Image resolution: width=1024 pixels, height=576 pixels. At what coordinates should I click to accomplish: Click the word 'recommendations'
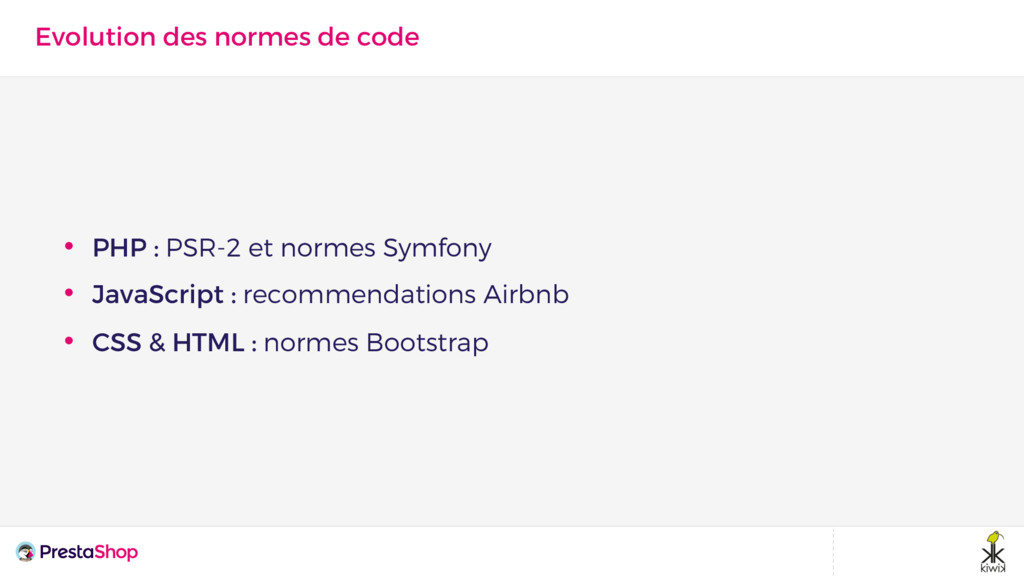(359, 295)
